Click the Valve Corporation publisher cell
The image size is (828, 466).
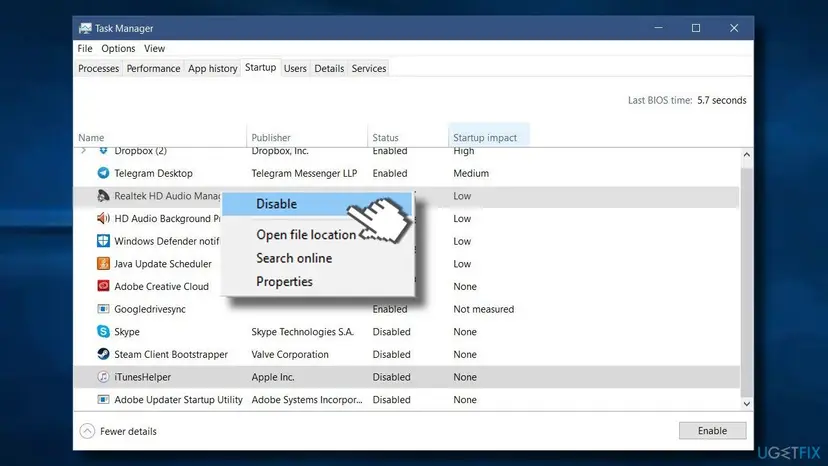(x=290, y=355)
